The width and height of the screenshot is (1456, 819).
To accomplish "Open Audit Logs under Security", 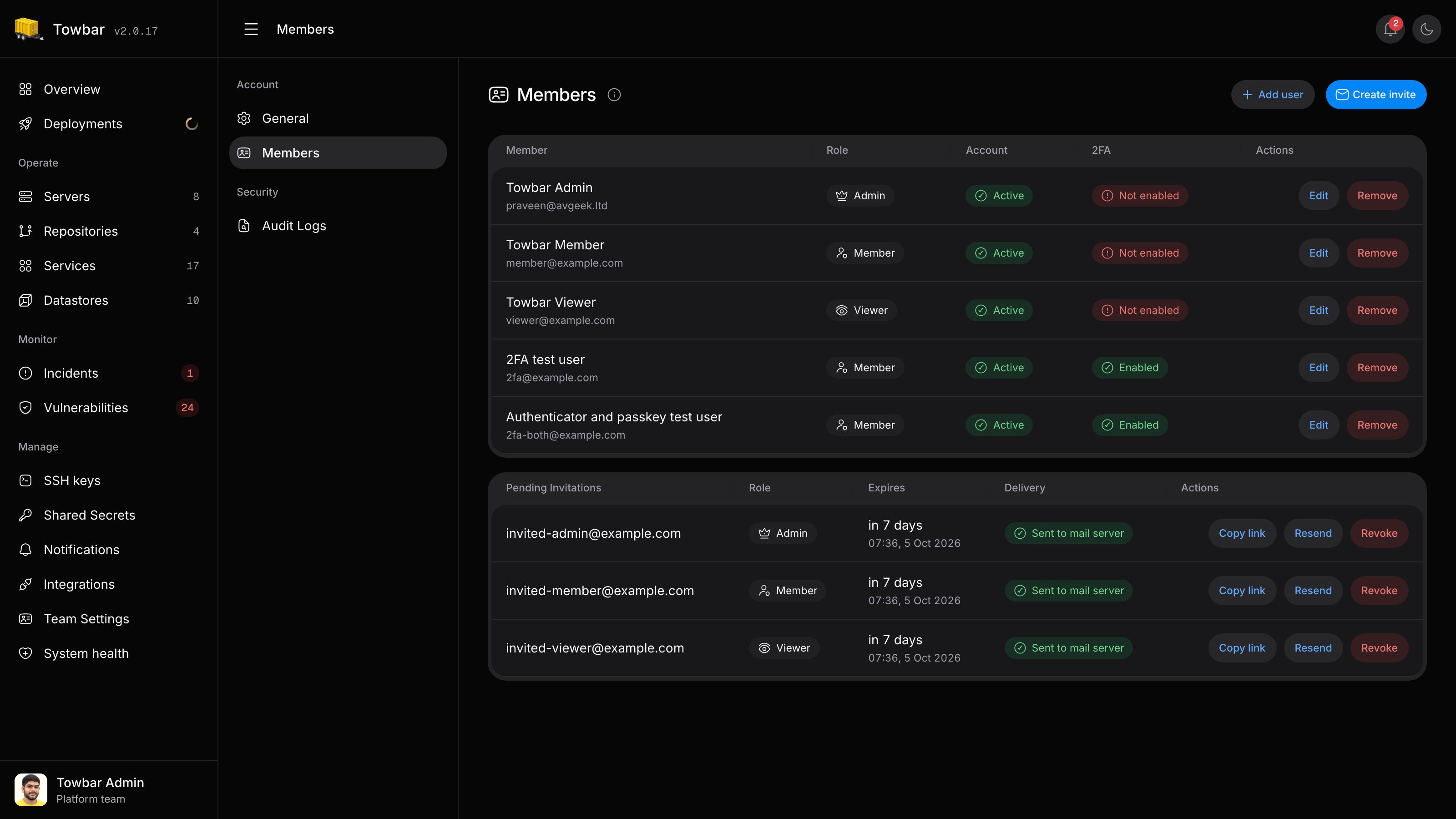I will [338, 226].
